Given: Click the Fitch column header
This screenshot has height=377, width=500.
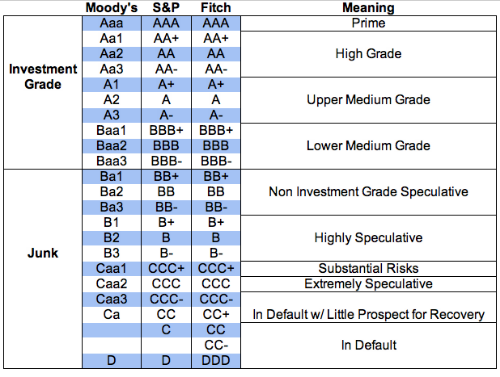Looking at the screenshot, I should (x=216, y=8).
